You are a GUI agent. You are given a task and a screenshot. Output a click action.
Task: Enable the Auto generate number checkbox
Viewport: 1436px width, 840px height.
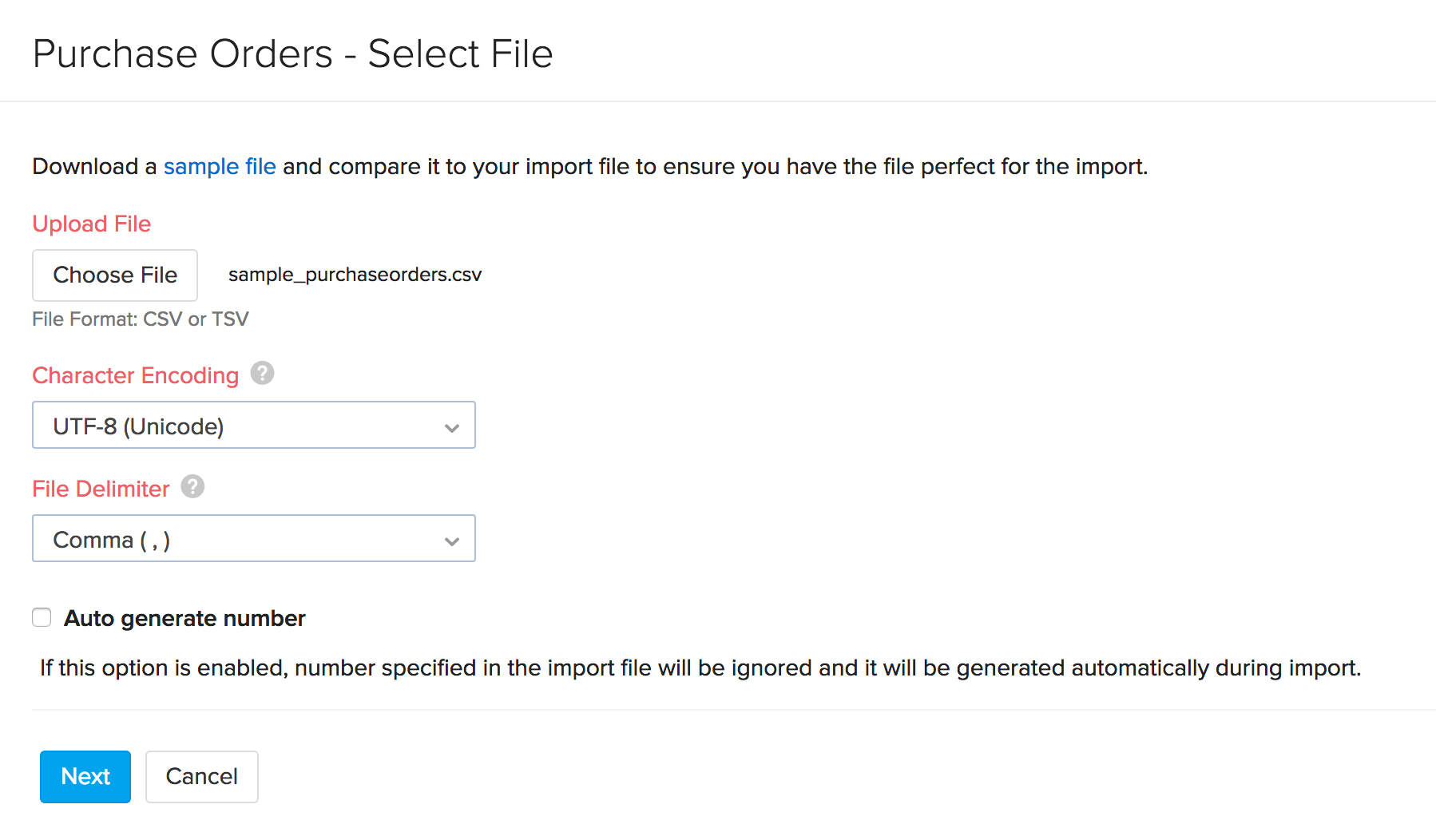(x=42, y=617)
